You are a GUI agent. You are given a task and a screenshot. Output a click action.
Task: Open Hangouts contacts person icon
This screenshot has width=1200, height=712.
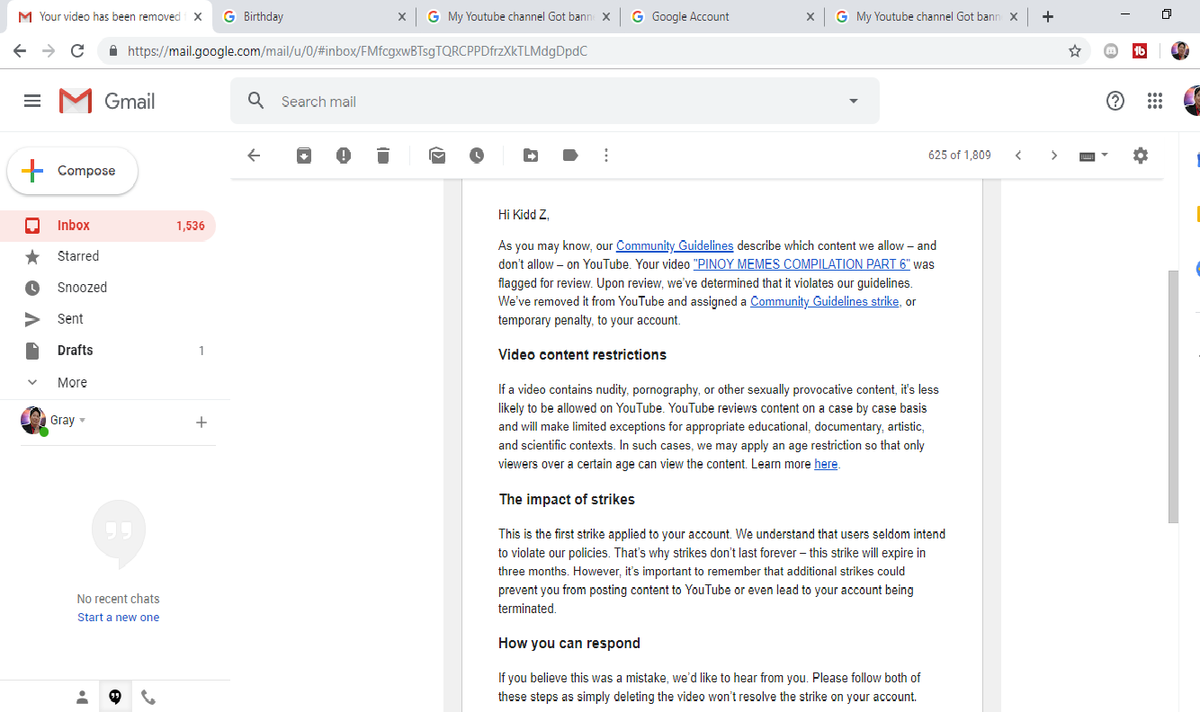coord(82,697)
